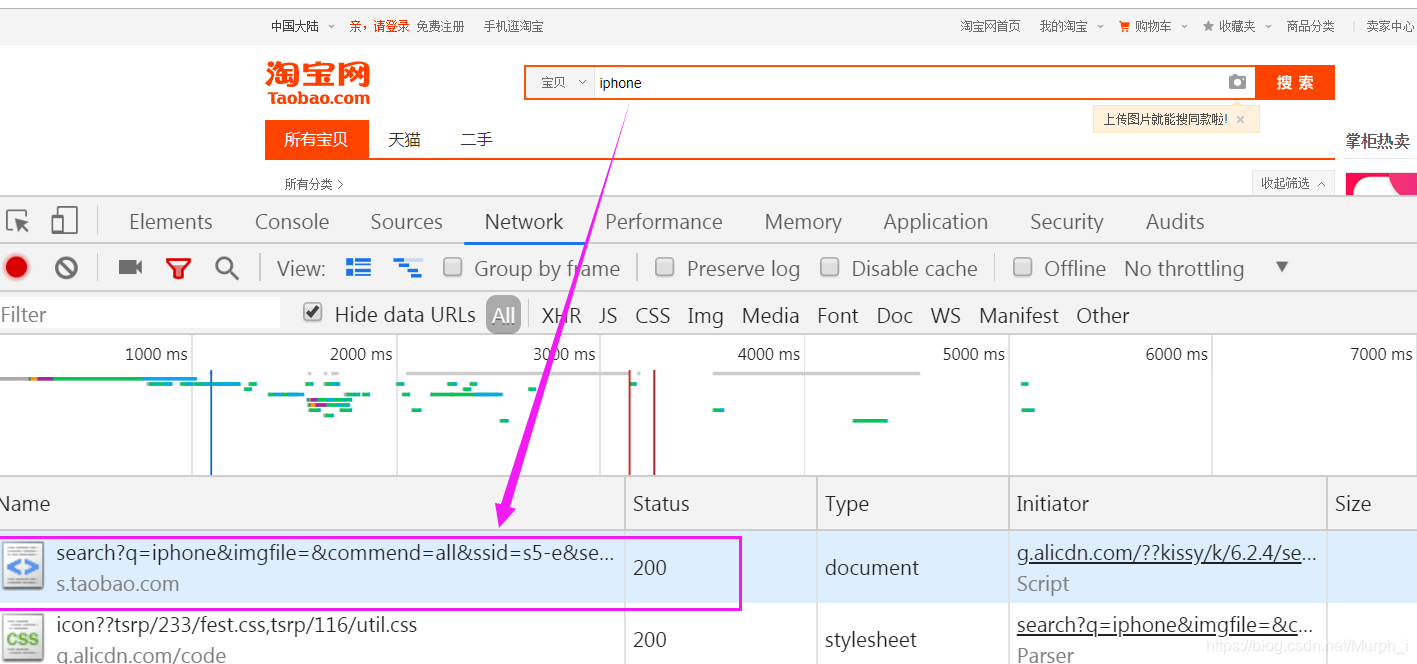Filter requests by Font type

pyautogui.click(x=837, y=315)
